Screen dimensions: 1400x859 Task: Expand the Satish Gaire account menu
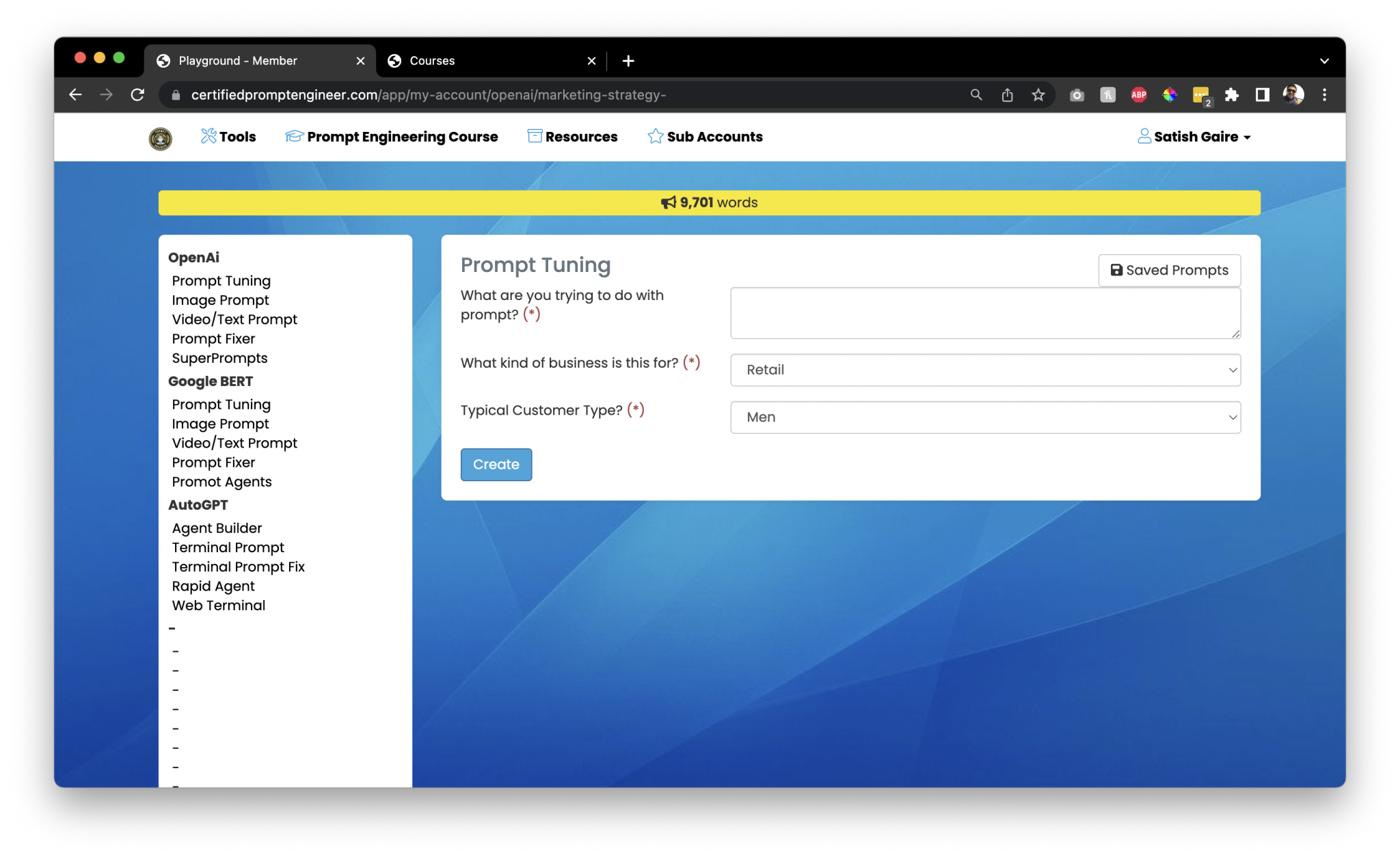(1194, 137)
